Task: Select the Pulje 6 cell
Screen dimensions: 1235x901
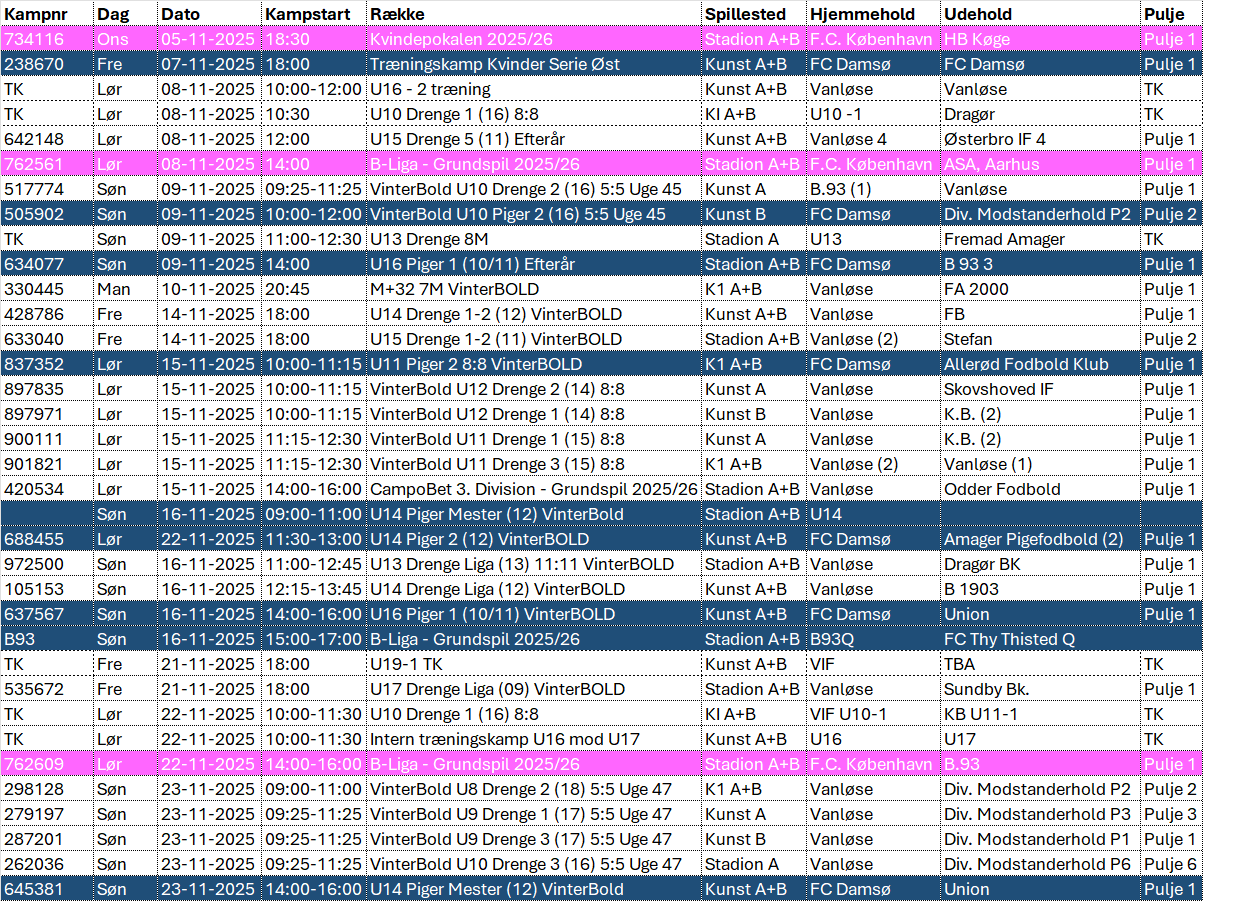Action: [x=1170, y=864]
